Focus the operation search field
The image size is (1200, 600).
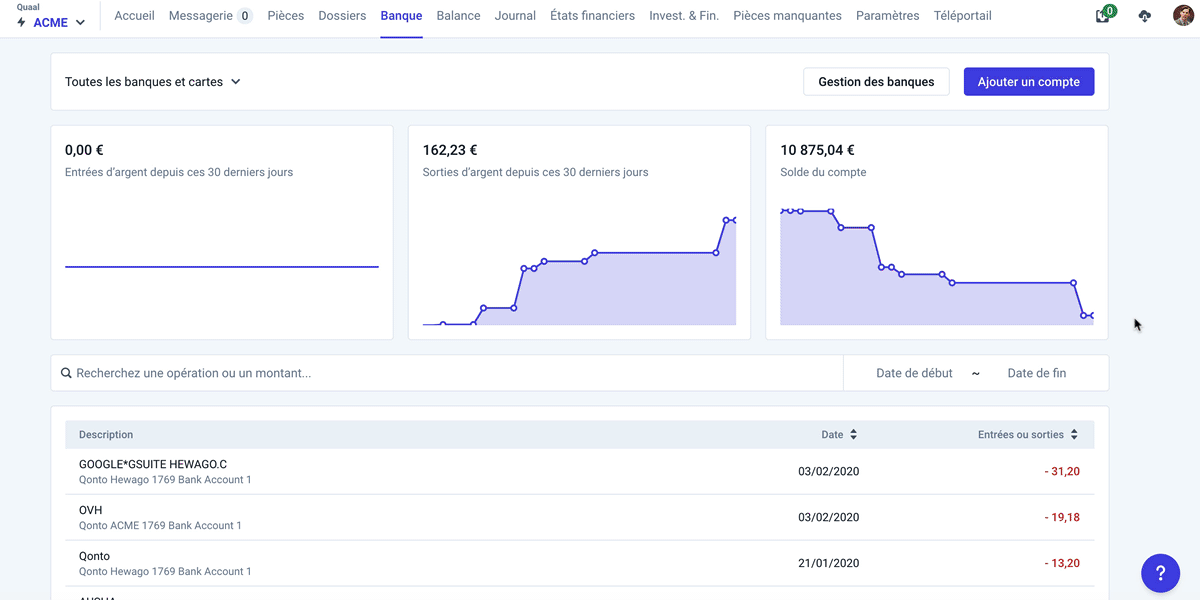[x=447, y=373]
